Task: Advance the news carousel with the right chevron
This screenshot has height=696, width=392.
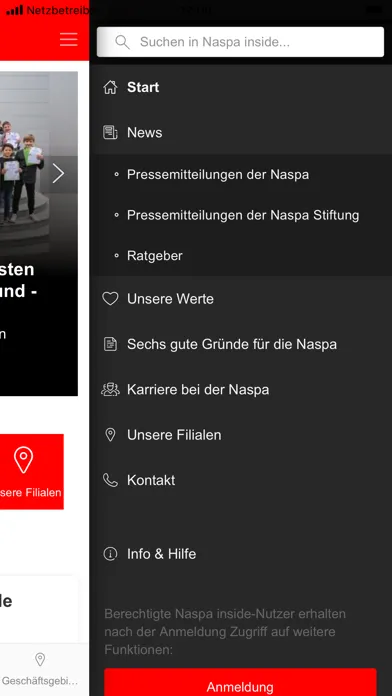Action: (58, 174)
